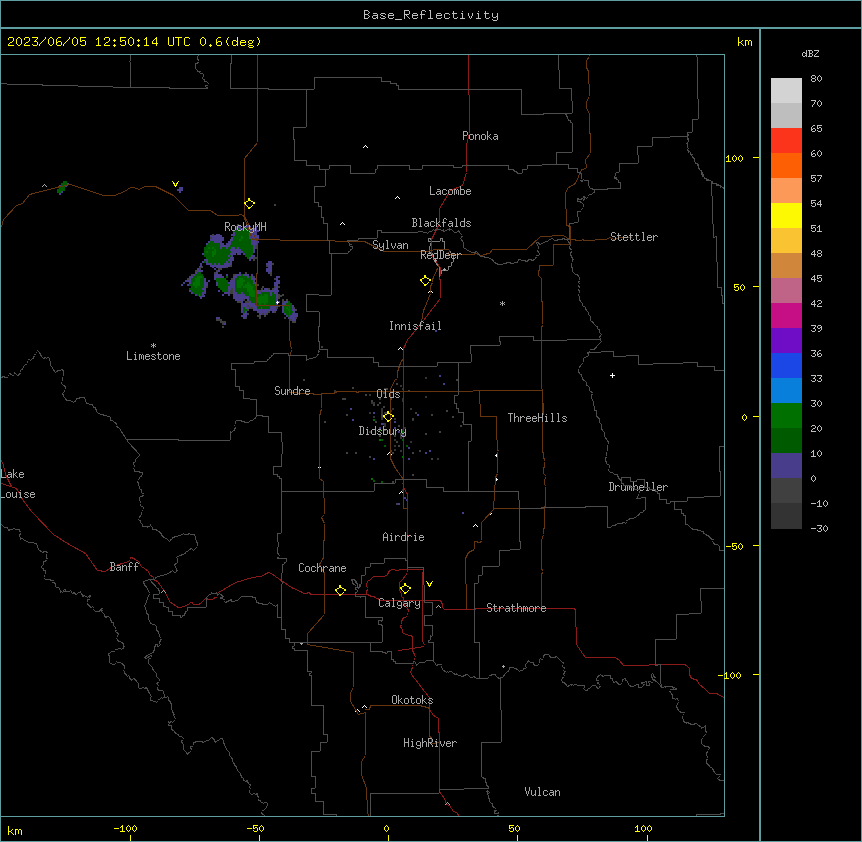Click the HighRiver town label
This screenshot has width=862, height=842.
(x=430, y=743)
